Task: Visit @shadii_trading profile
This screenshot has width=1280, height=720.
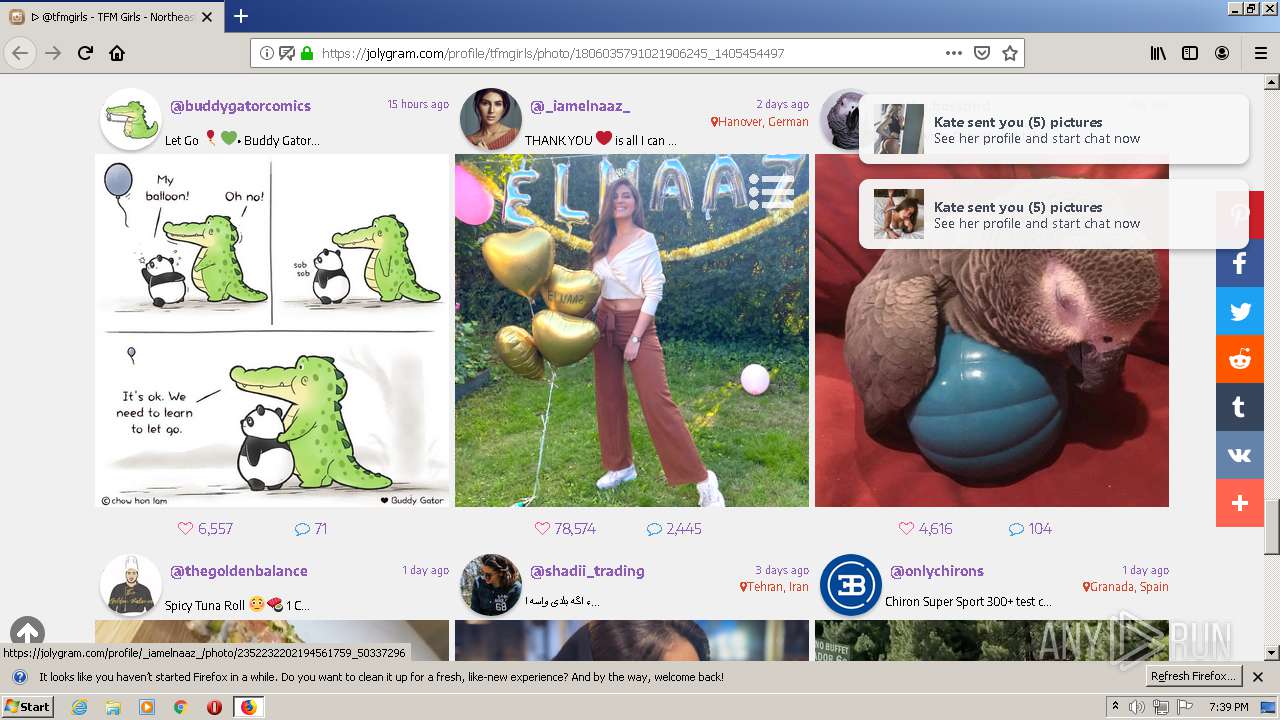Action: click(587, 571)
